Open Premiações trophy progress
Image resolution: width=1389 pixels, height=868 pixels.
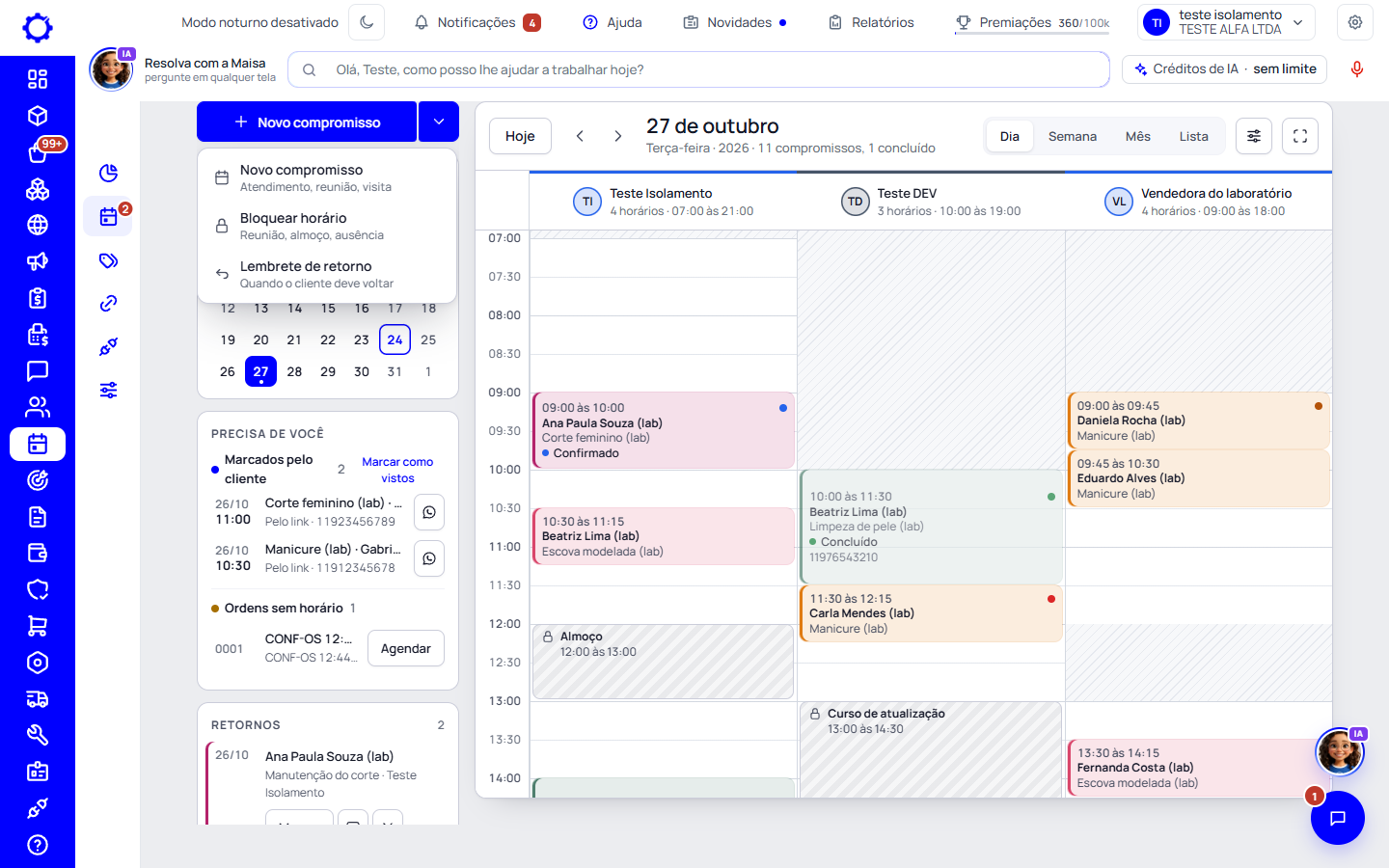pyautogui.click(x=1032, y=22)
